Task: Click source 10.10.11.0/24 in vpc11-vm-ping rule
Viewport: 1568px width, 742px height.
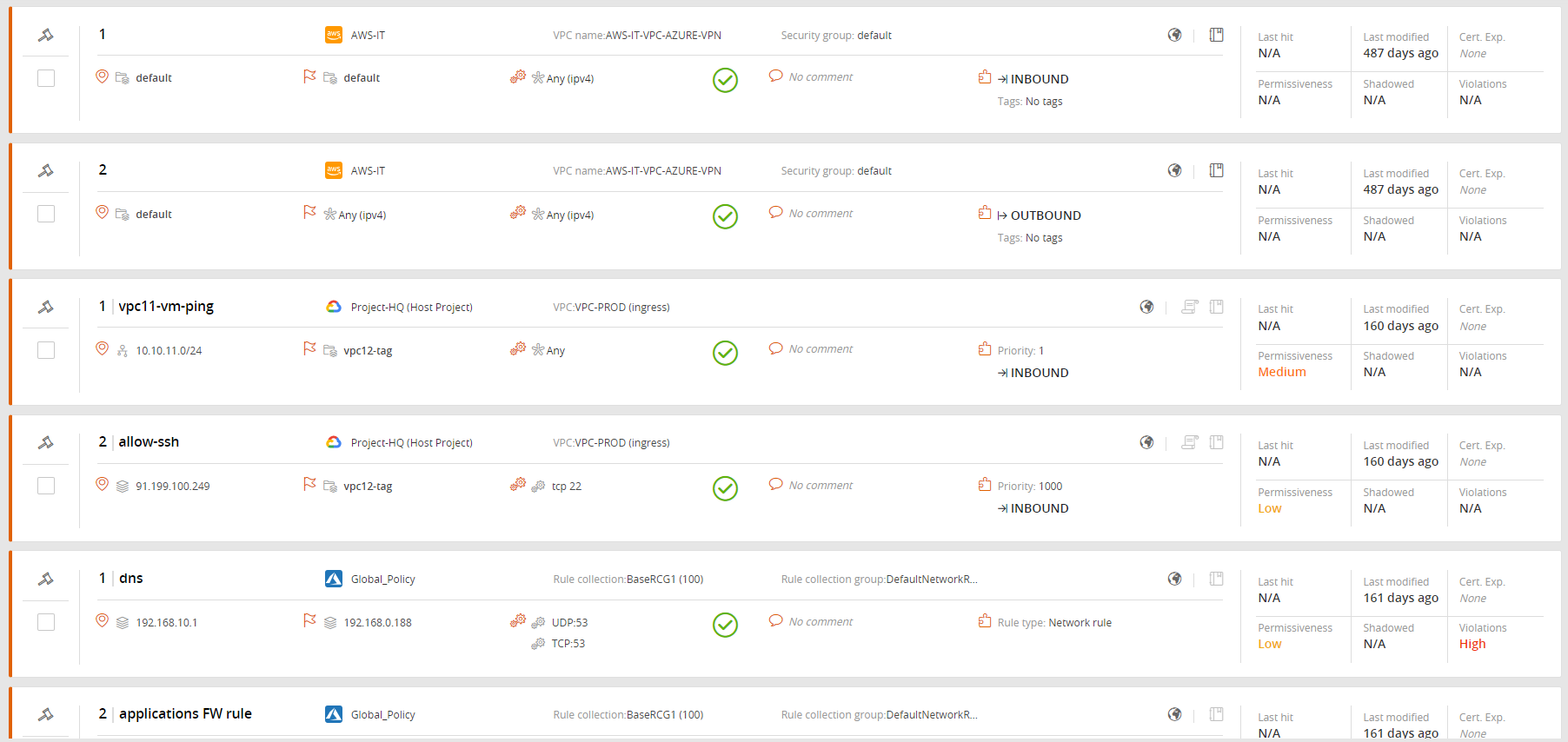Action: 169,351
